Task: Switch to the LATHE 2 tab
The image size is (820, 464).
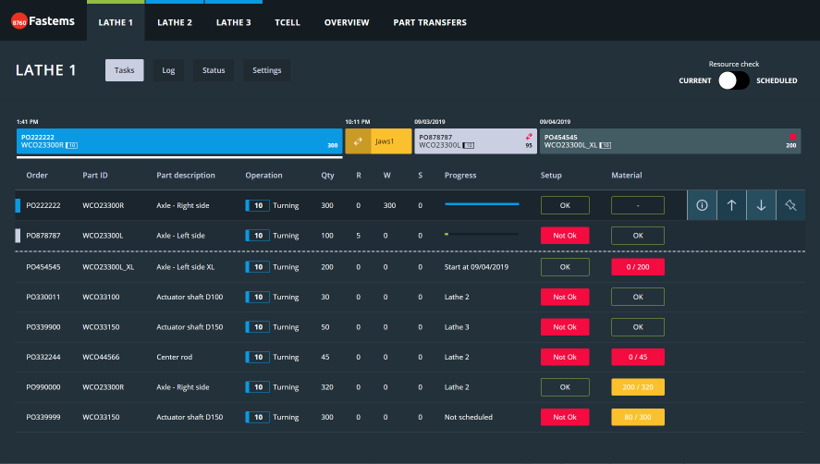Action: pos(174,22)
